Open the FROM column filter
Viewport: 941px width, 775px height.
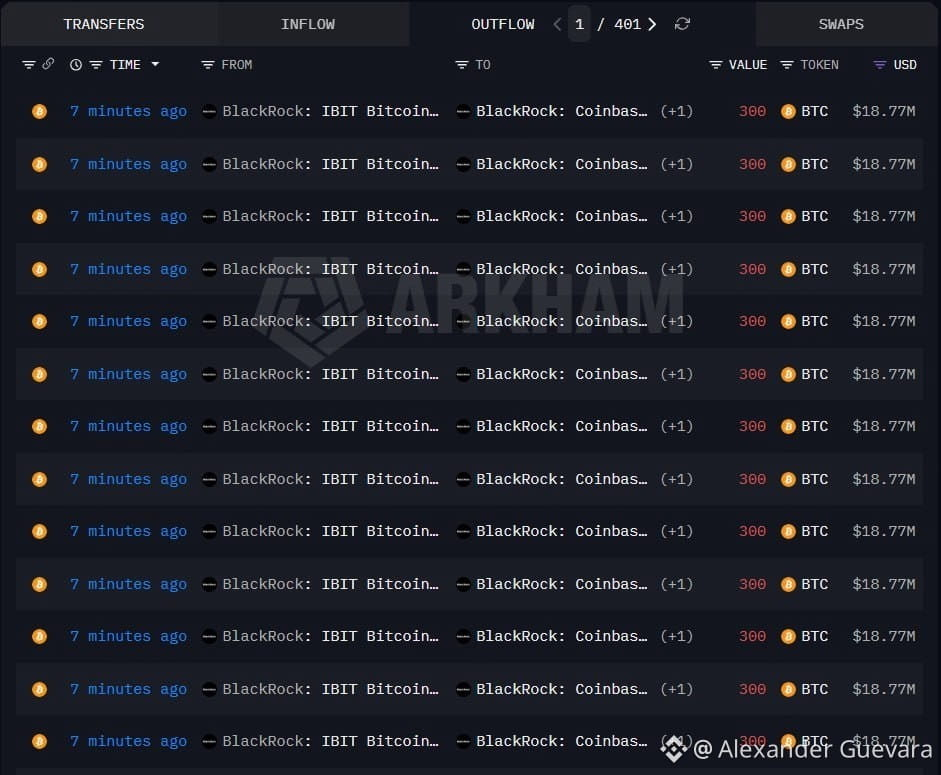pyautogui.click(x=208, y=64)
